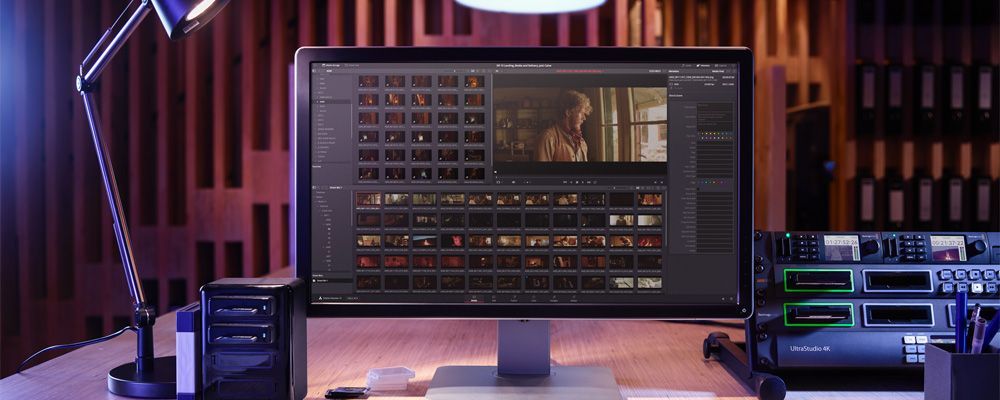This screenshot has width=1000, height=400.
Task: Click the source viewer preview image
Action: coord(580,124)
